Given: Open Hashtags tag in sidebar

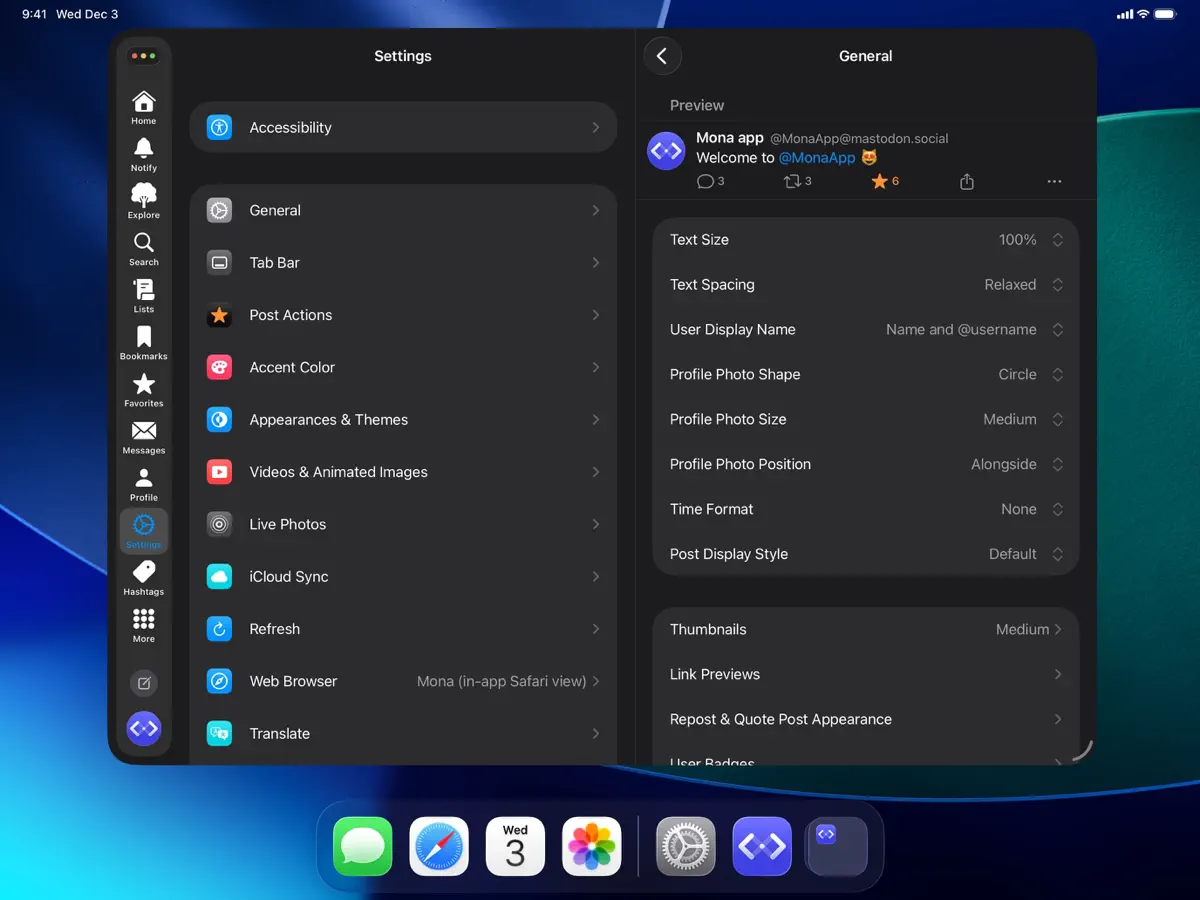Looking at the screenshot, I should click(144, 578).
